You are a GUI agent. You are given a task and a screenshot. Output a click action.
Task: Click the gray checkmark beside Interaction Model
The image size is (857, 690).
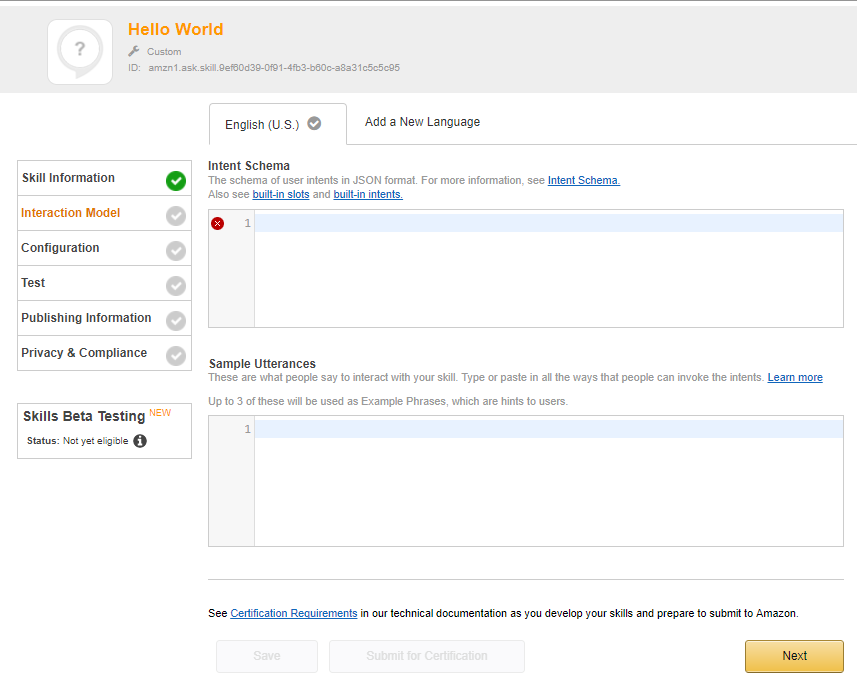point(176,216)
